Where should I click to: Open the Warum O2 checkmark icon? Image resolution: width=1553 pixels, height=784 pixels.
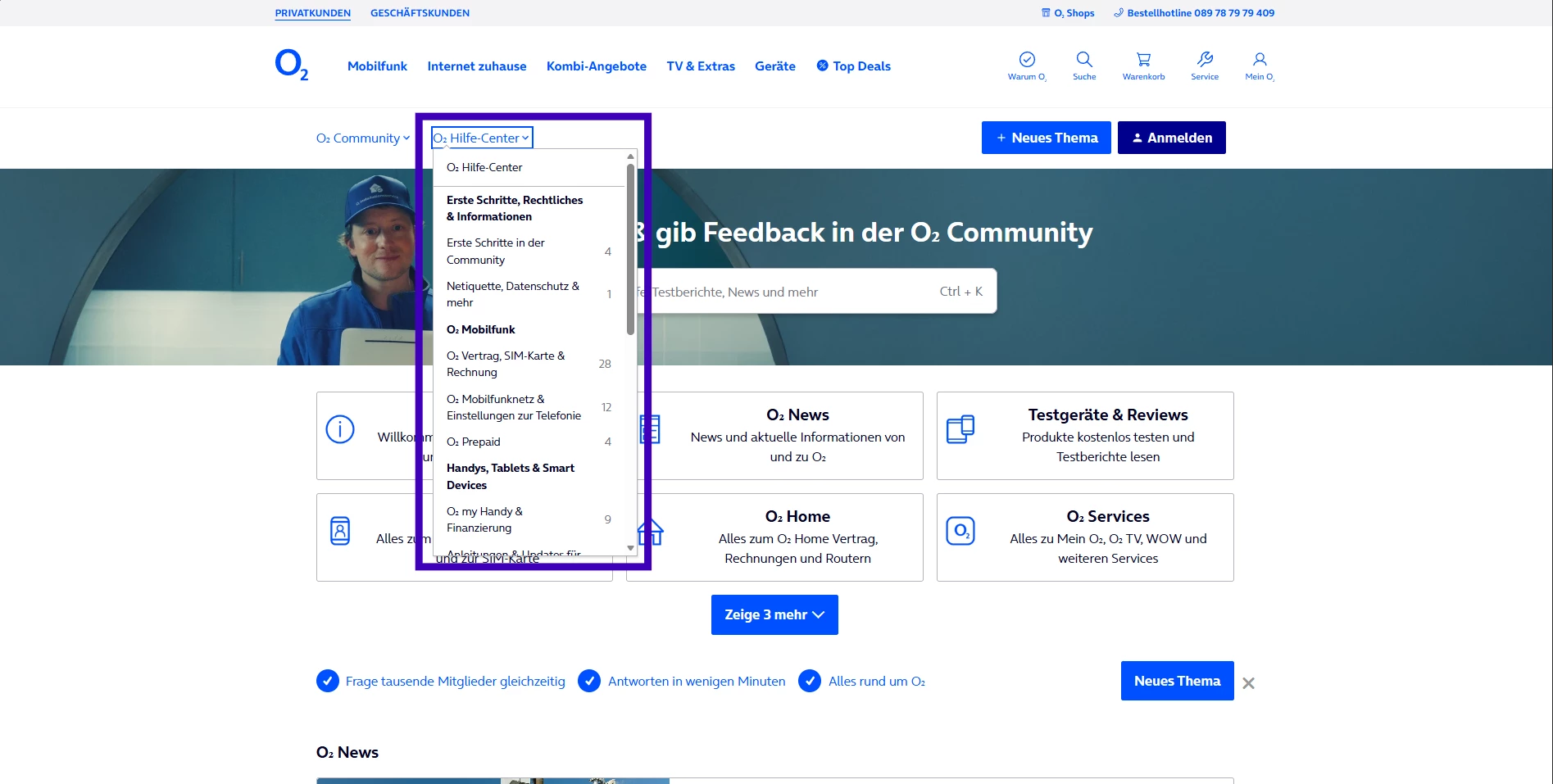point(1027,59)
